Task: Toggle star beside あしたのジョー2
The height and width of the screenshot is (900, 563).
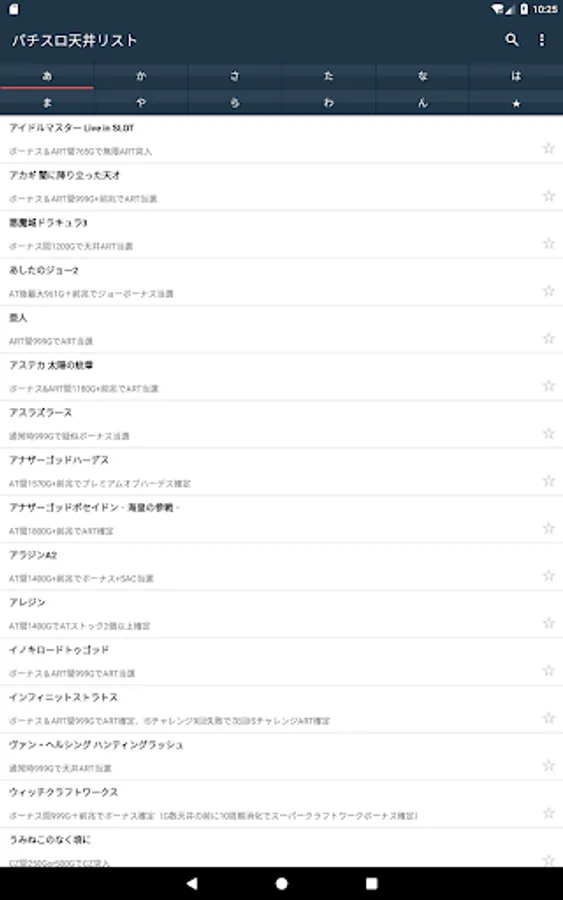Action: tap(549, 291)
